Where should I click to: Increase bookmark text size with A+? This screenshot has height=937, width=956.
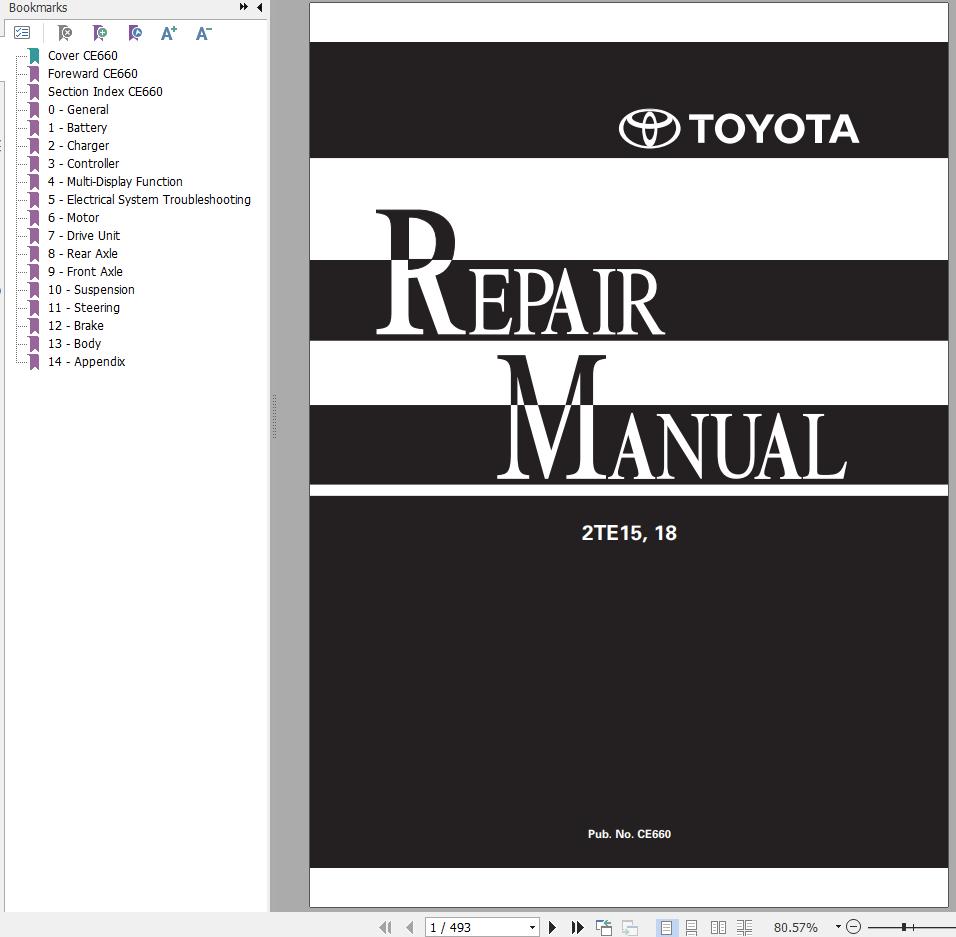pyautogui.click(x=169, y=33)
